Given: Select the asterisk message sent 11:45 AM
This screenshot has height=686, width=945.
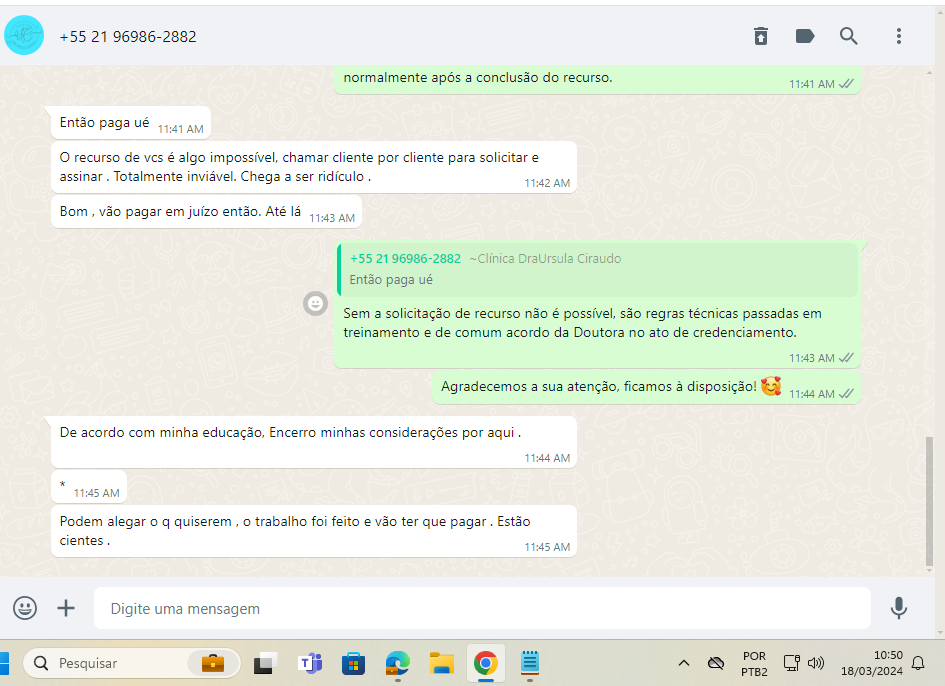Looking at the screenshot, I should [89, 486].
